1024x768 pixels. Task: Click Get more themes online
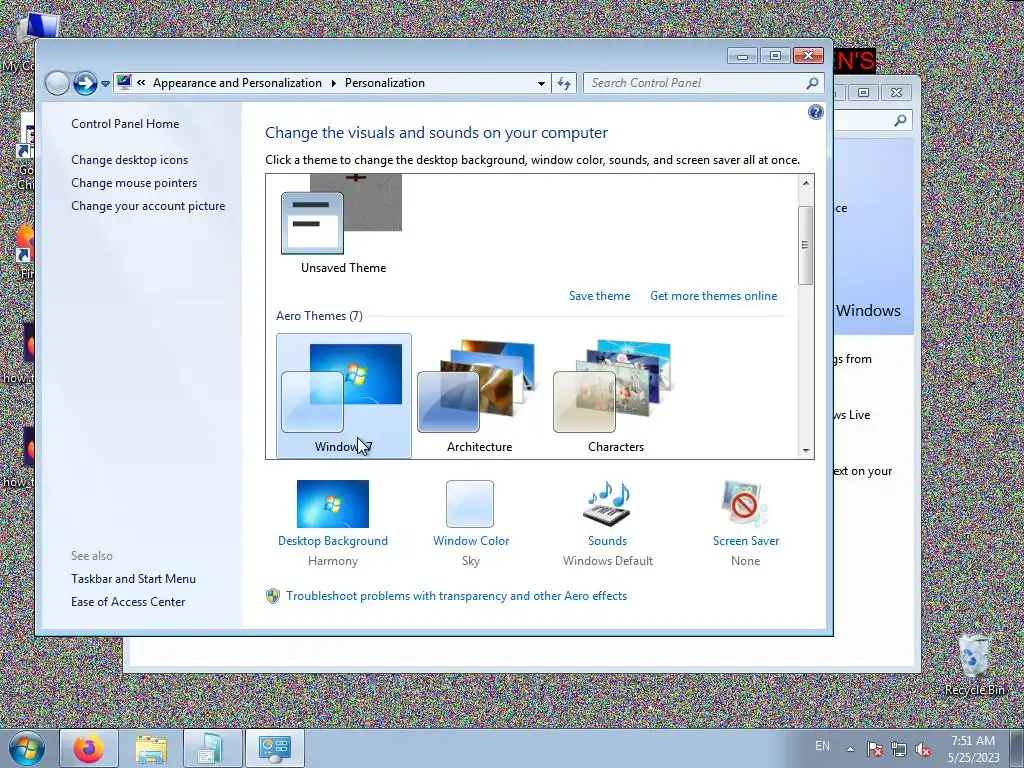click(x=713, y=296)
